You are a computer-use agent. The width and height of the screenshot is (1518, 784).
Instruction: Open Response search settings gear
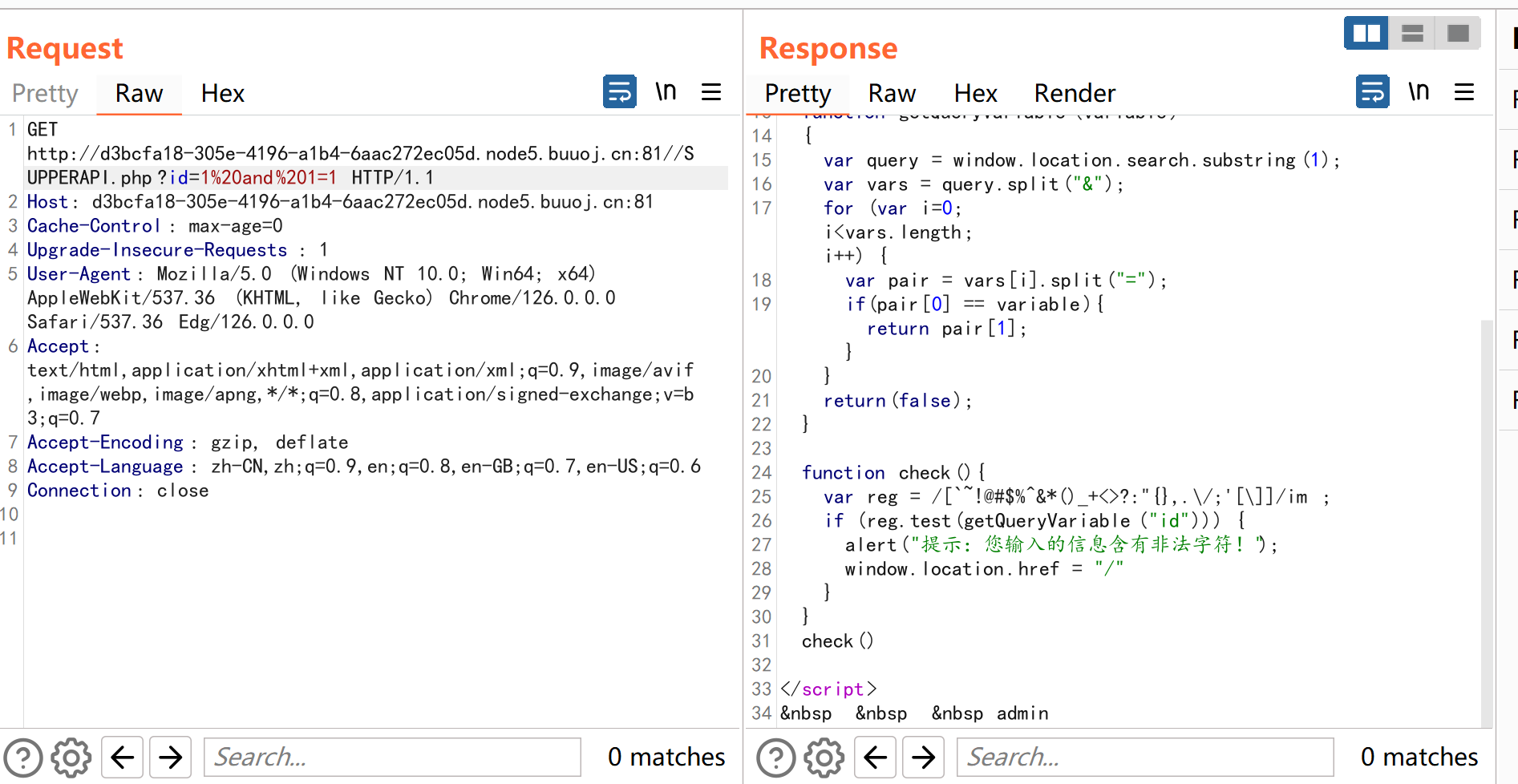[824, 757]
